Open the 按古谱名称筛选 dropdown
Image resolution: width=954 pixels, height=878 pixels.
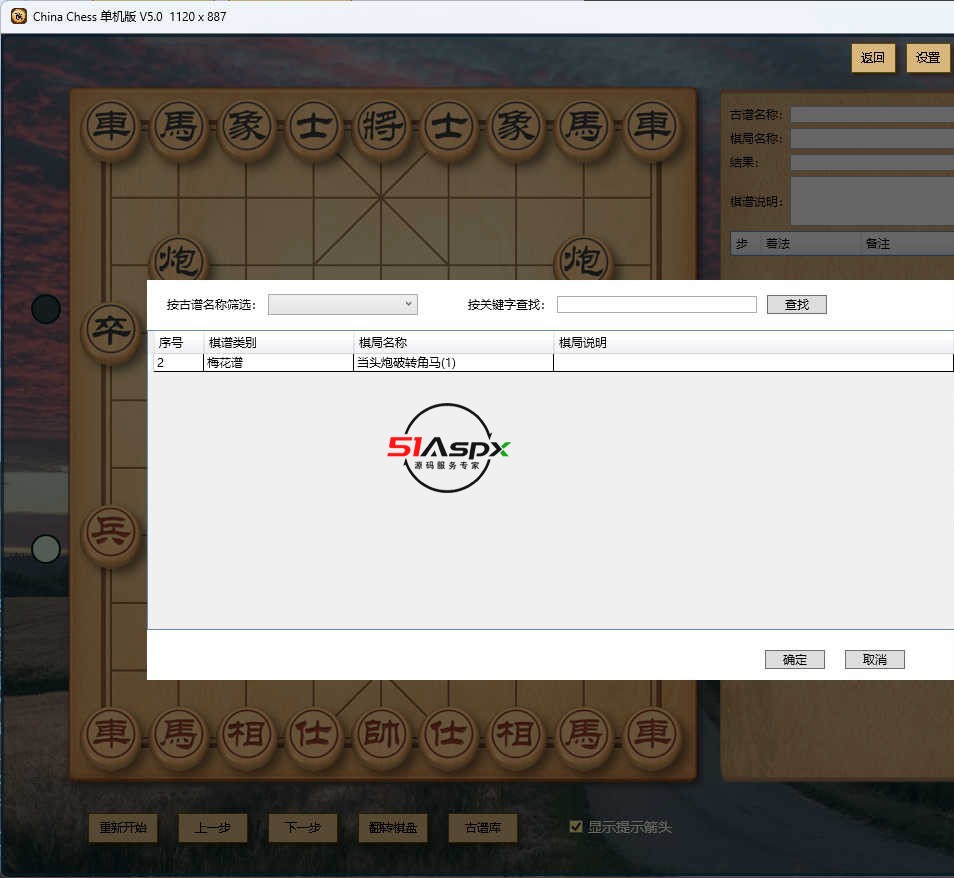tap(343, 304)
